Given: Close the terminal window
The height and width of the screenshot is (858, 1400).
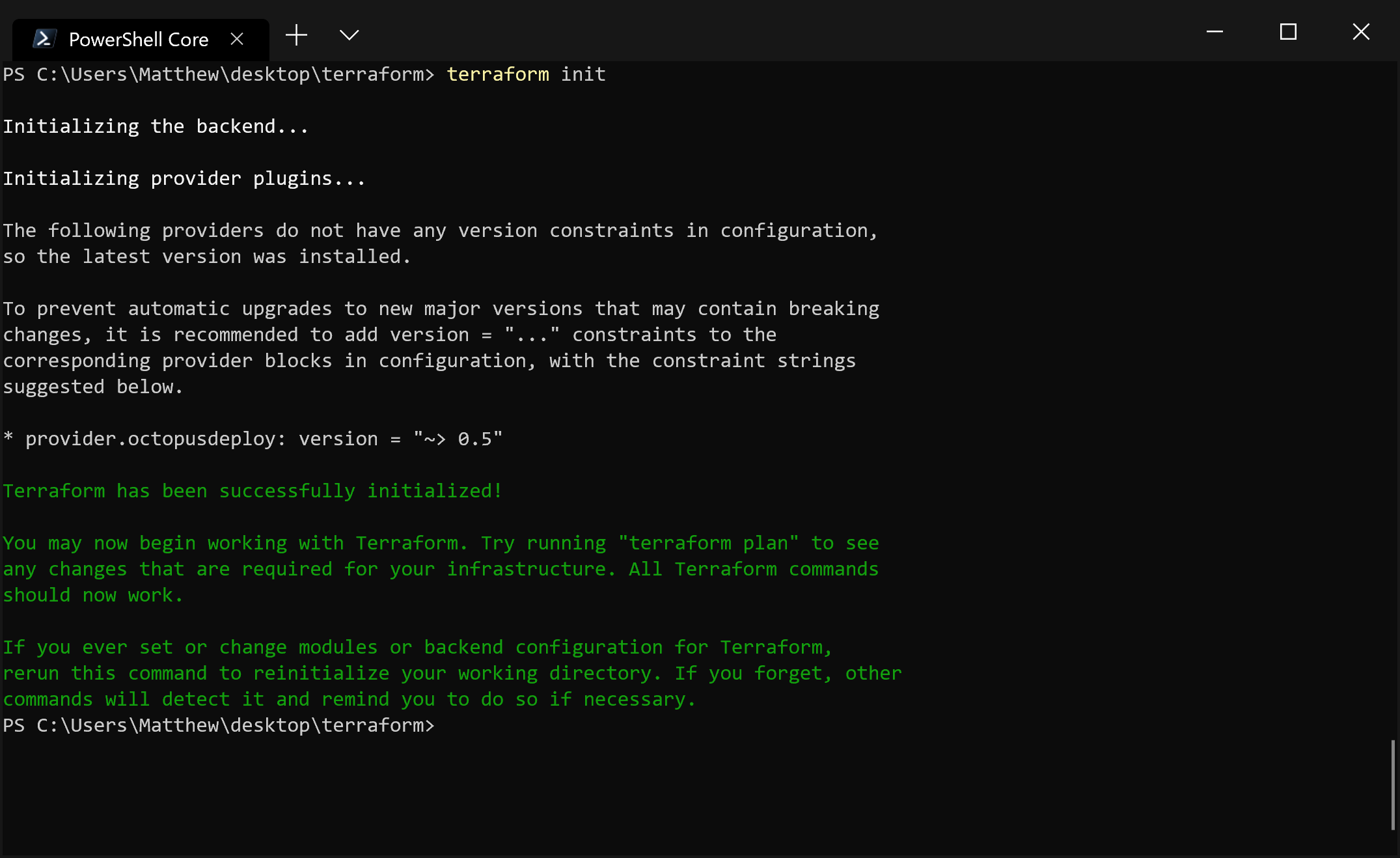Looking at the screenshot, I should pyautogui.click(x=1361, y=32).
